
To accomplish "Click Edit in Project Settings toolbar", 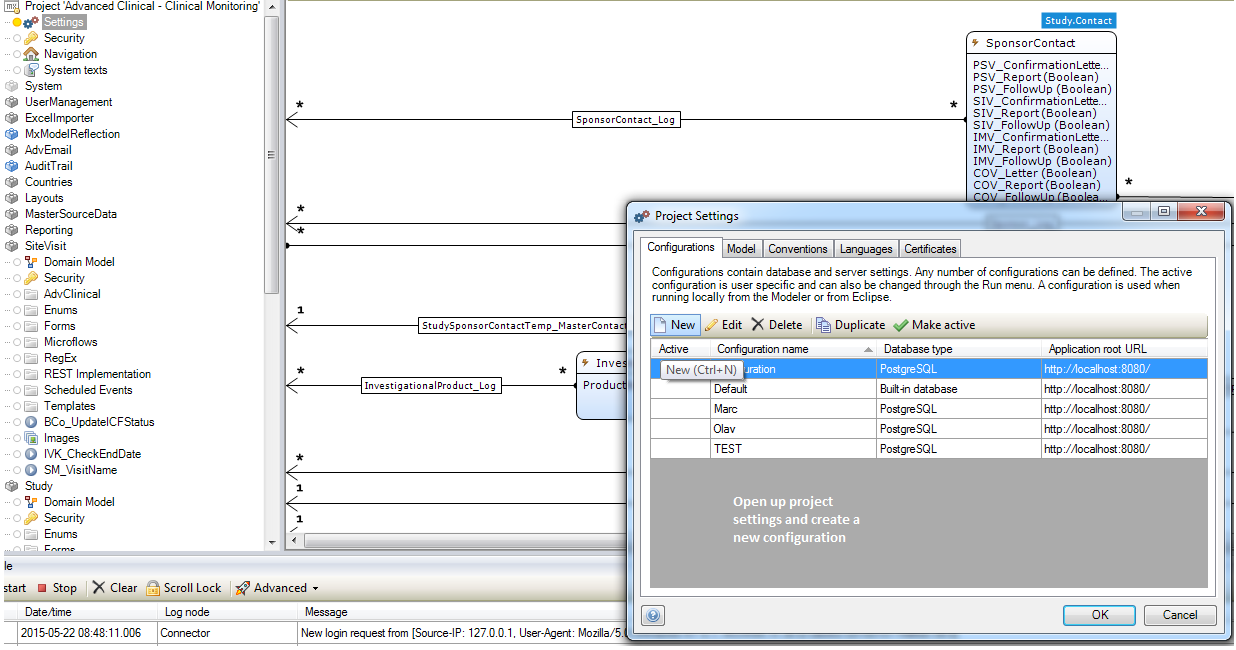I will click(x=724, y=325).
